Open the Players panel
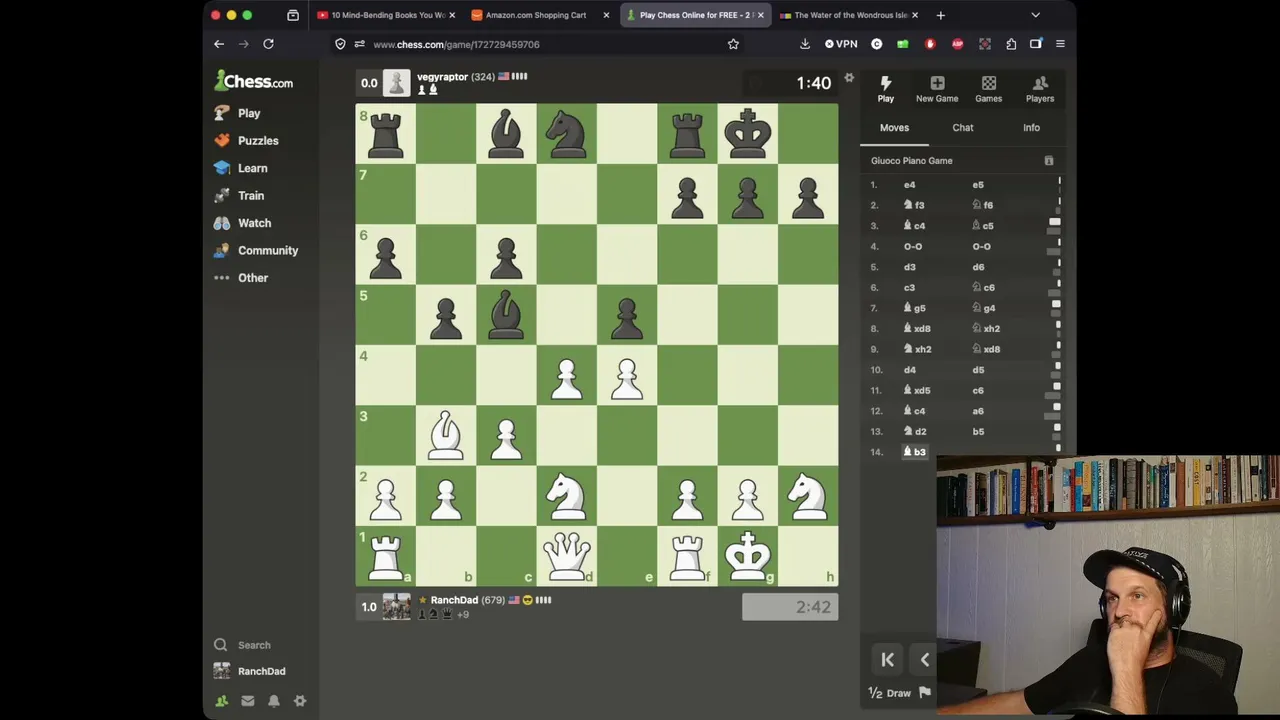The image size is (1280, 720). tap(1040, 89)
